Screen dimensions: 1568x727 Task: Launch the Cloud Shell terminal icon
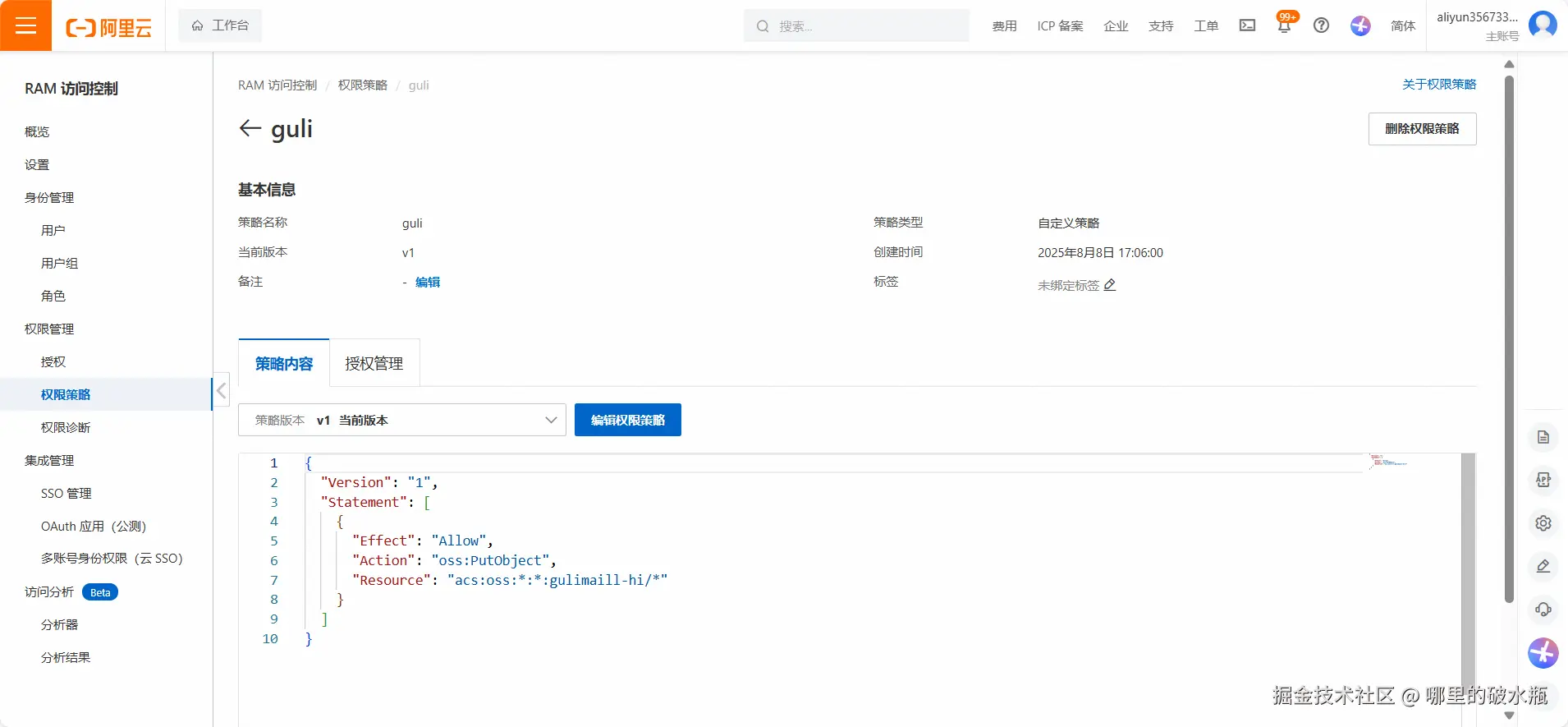click(1247, 25)
